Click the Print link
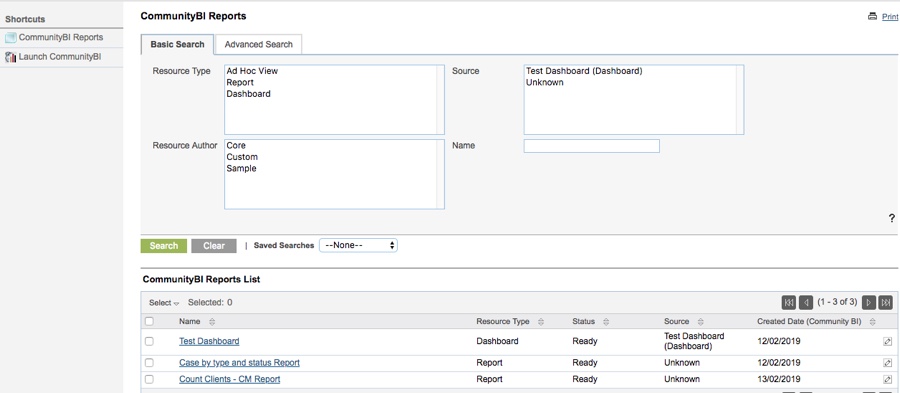The width and height of the screenshot is (900, 393). (890, 17)
